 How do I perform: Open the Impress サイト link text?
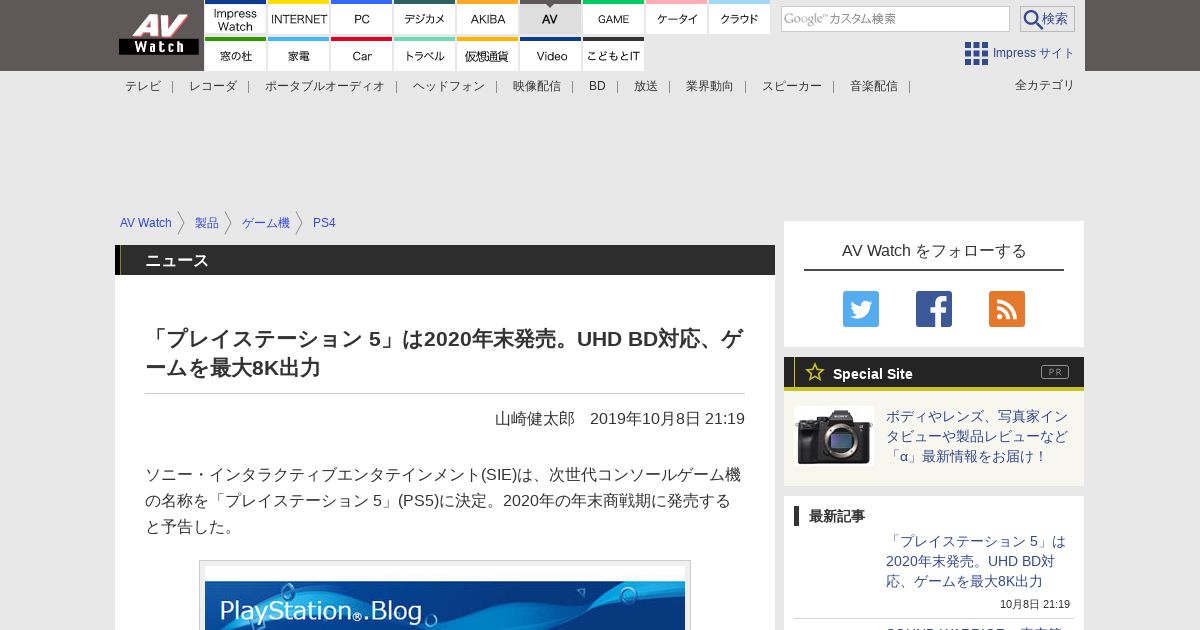[x=1034, y=53]
